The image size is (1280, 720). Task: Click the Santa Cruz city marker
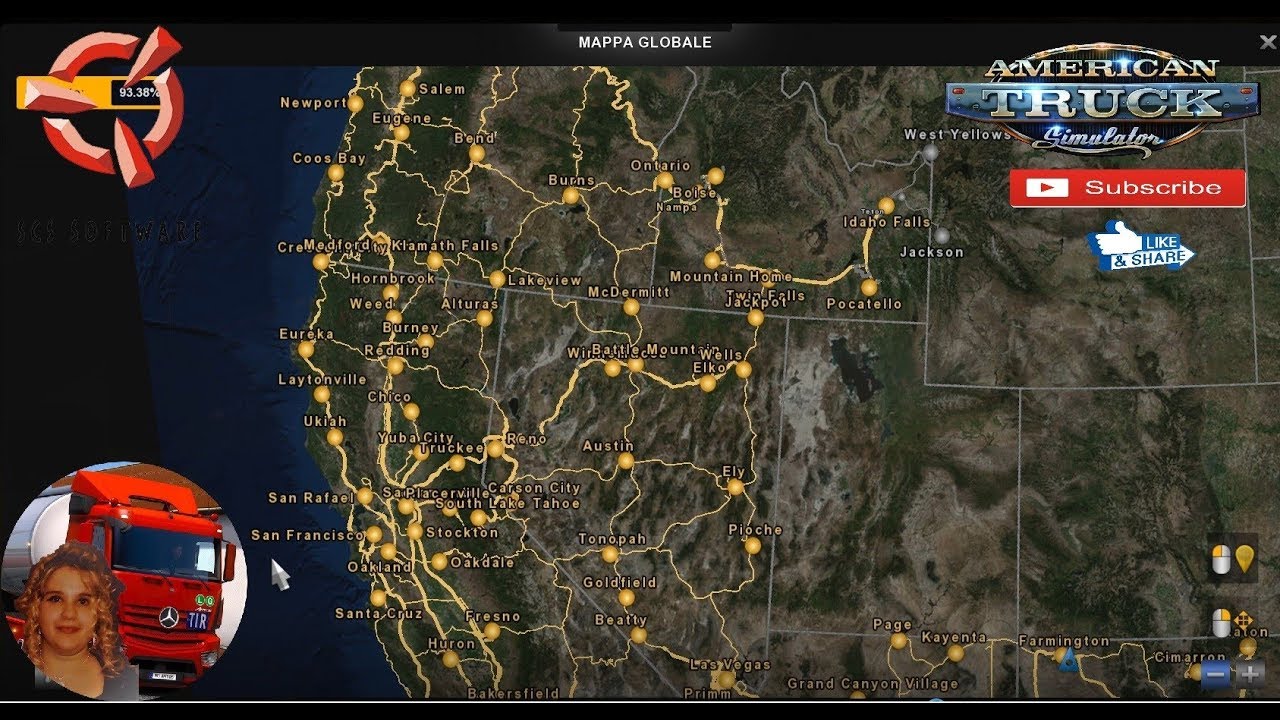click(x=378, y=598)
